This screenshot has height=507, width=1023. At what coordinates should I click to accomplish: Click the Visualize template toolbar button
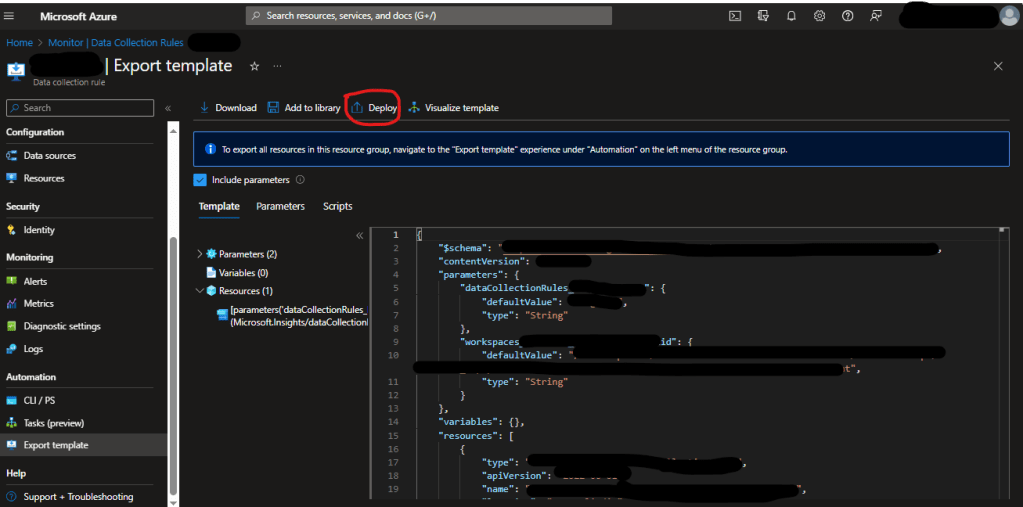coord(453,108)
